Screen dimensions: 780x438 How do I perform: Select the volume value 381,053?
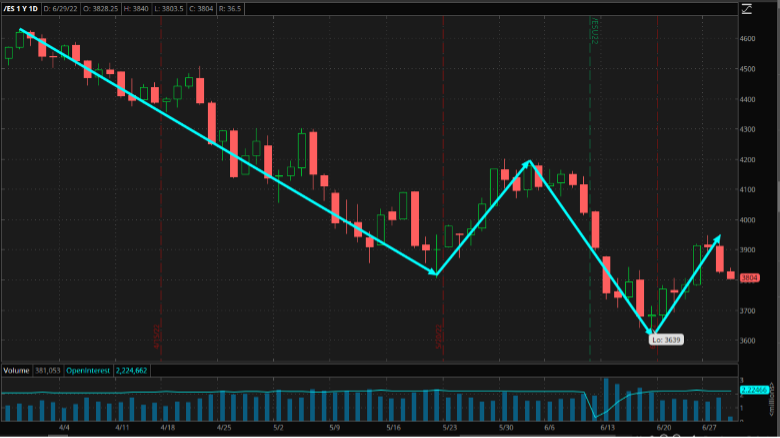[47, 370]
